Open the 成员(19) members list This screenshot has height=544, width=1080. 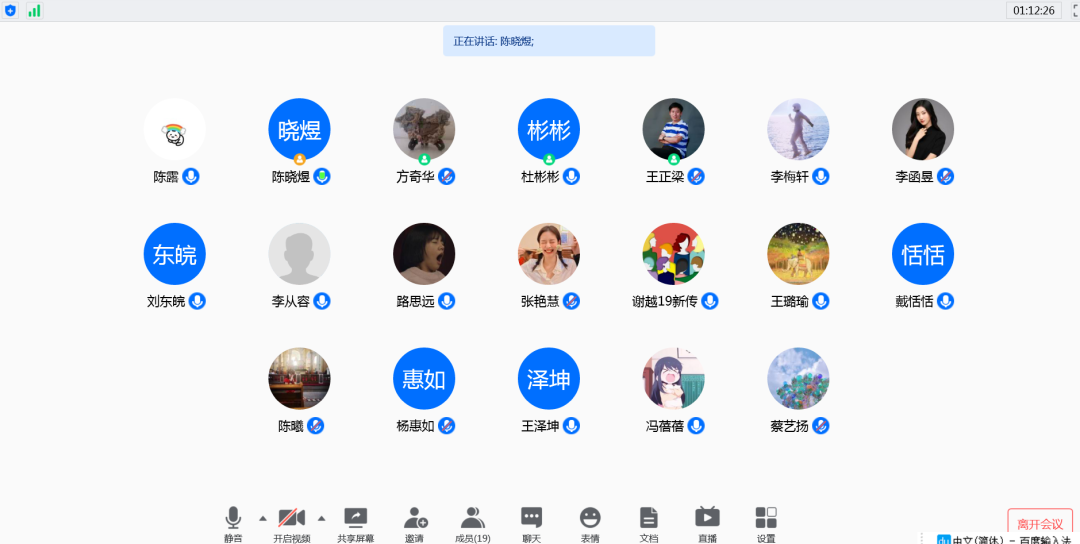point(472,518)
